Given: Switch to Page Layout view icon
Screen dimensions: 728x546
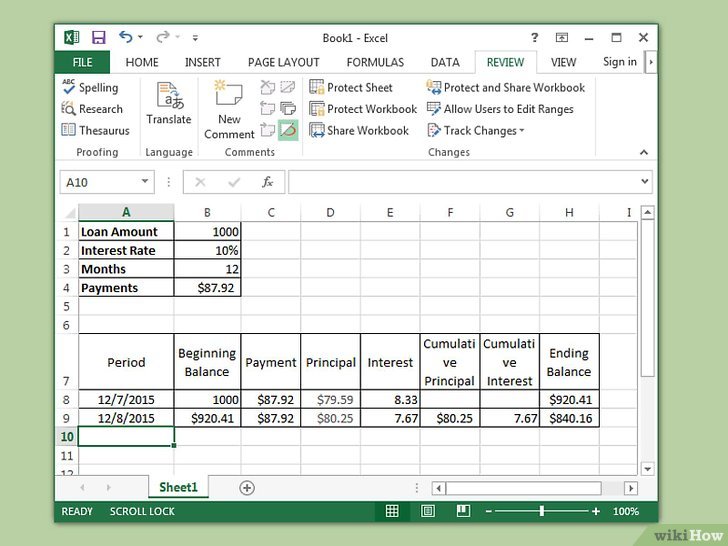Looking at the screenshot, I should point(428,511).
